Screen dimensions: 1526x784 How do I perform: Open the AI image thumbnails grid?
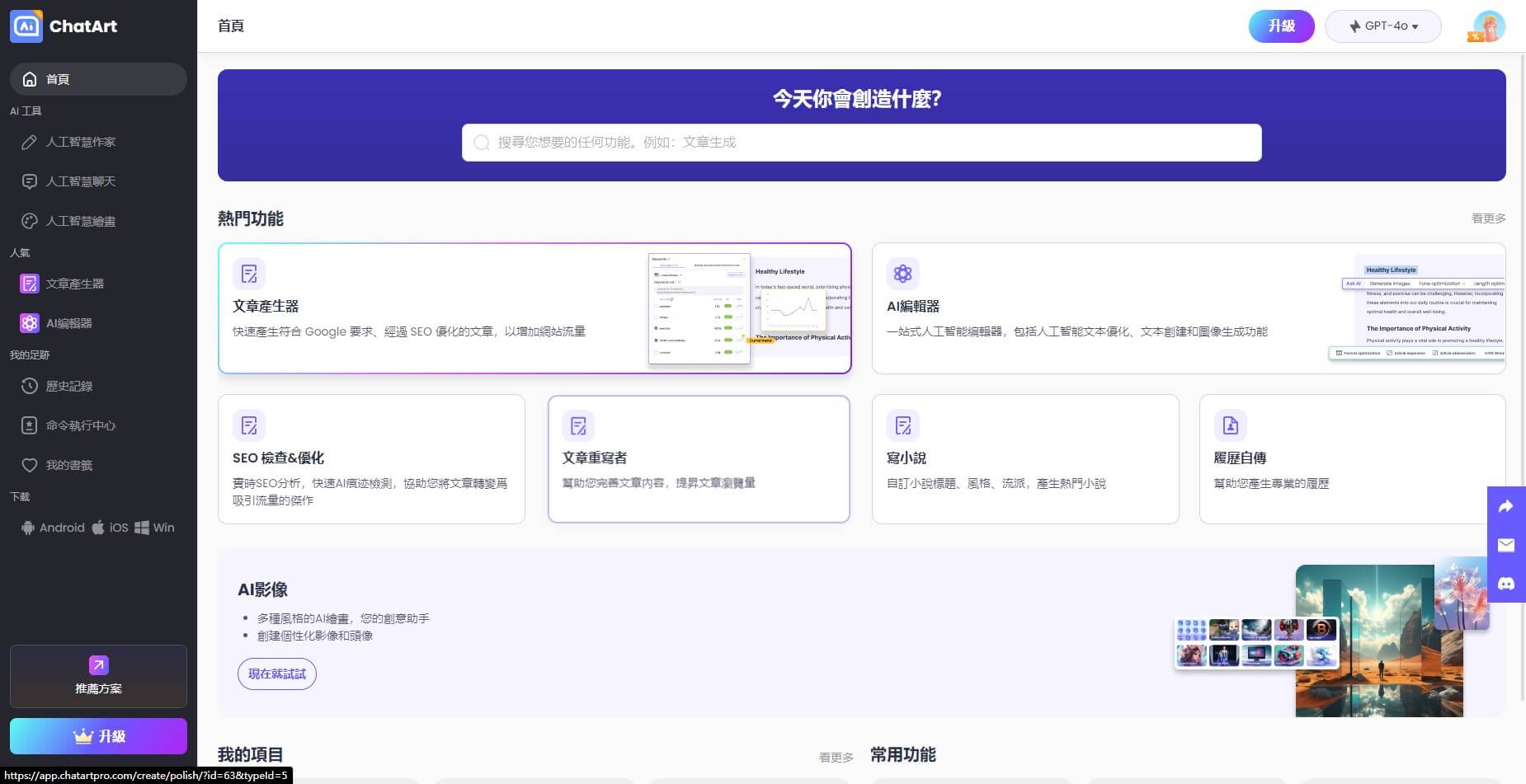1255,643
